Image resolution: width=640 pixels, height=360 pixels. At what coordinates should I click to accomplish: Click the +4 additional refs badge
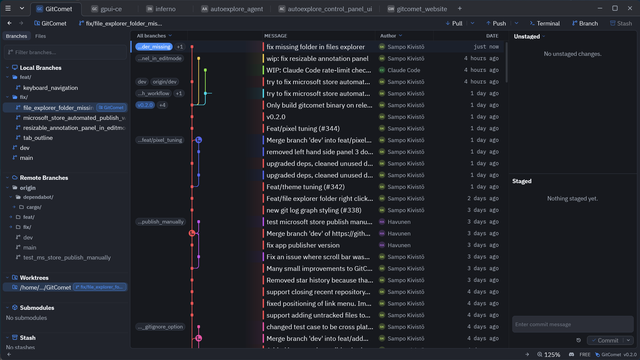[x=162, y=105]
